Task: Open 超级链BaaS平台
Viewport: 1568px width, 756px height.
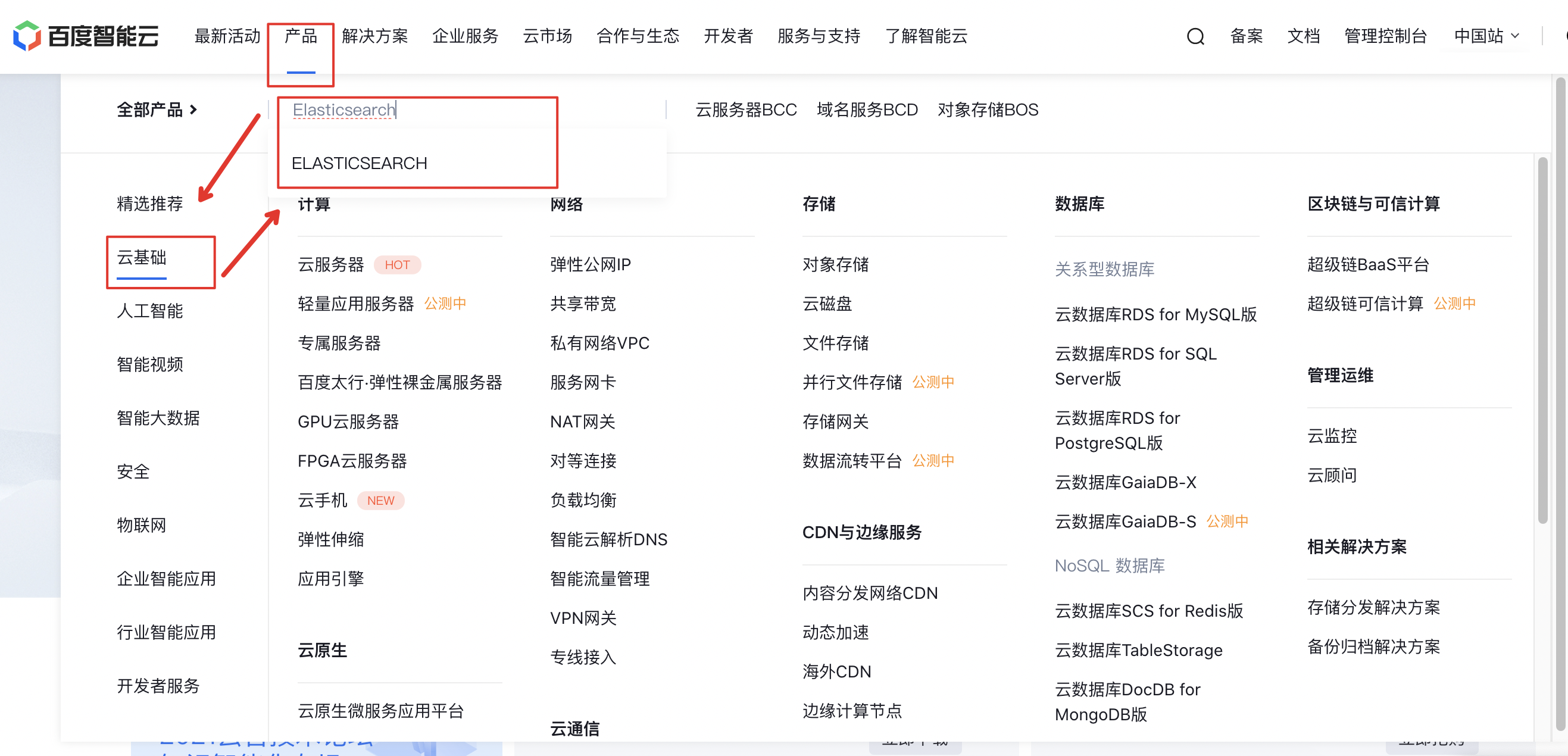Action: click(x=1369, y=264)
